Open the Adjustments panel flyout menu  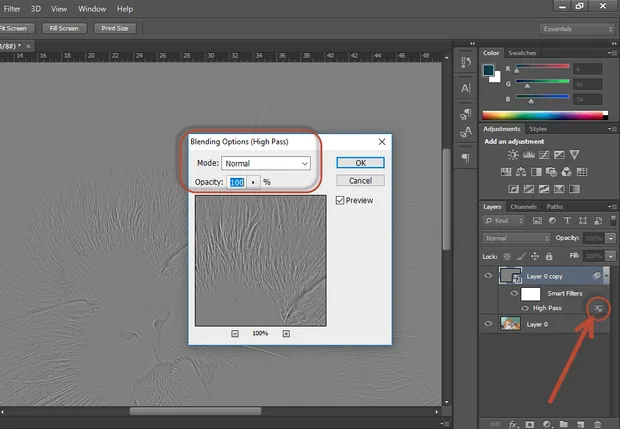612,129
